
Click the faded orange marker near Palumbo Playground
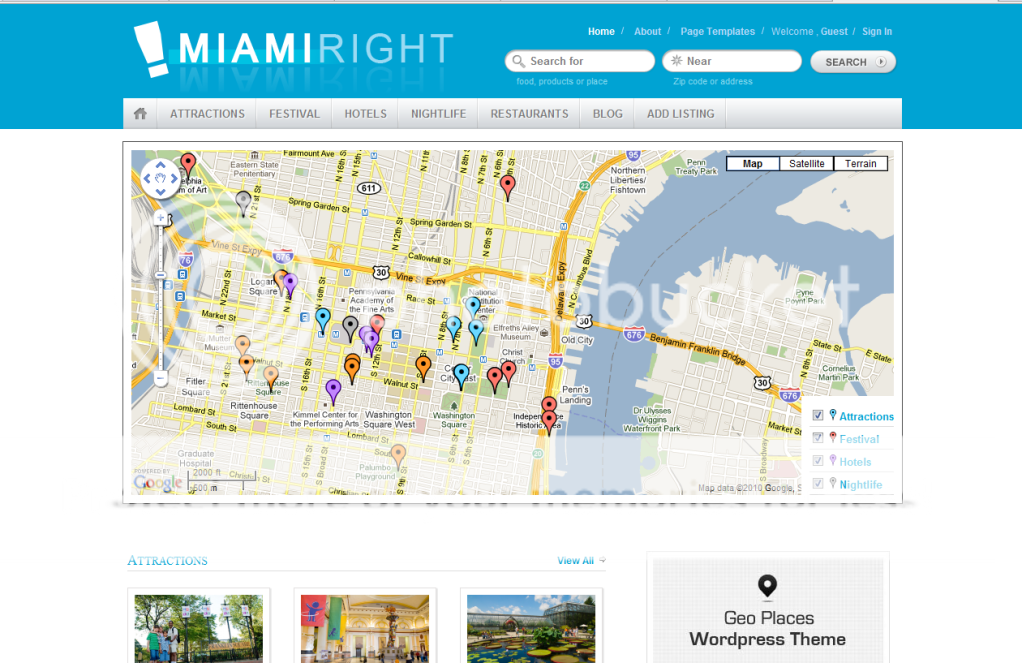click(398, 457)
